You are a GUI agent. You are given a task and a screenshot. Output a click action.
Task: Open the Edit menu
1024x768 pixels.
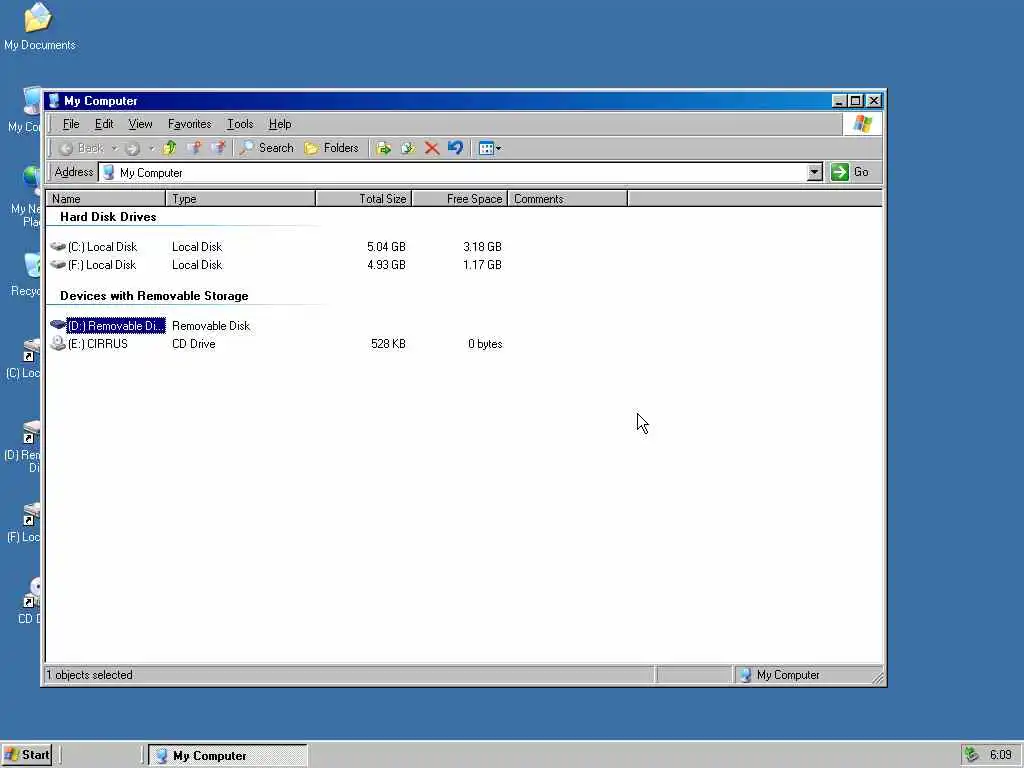pos(104,124)
